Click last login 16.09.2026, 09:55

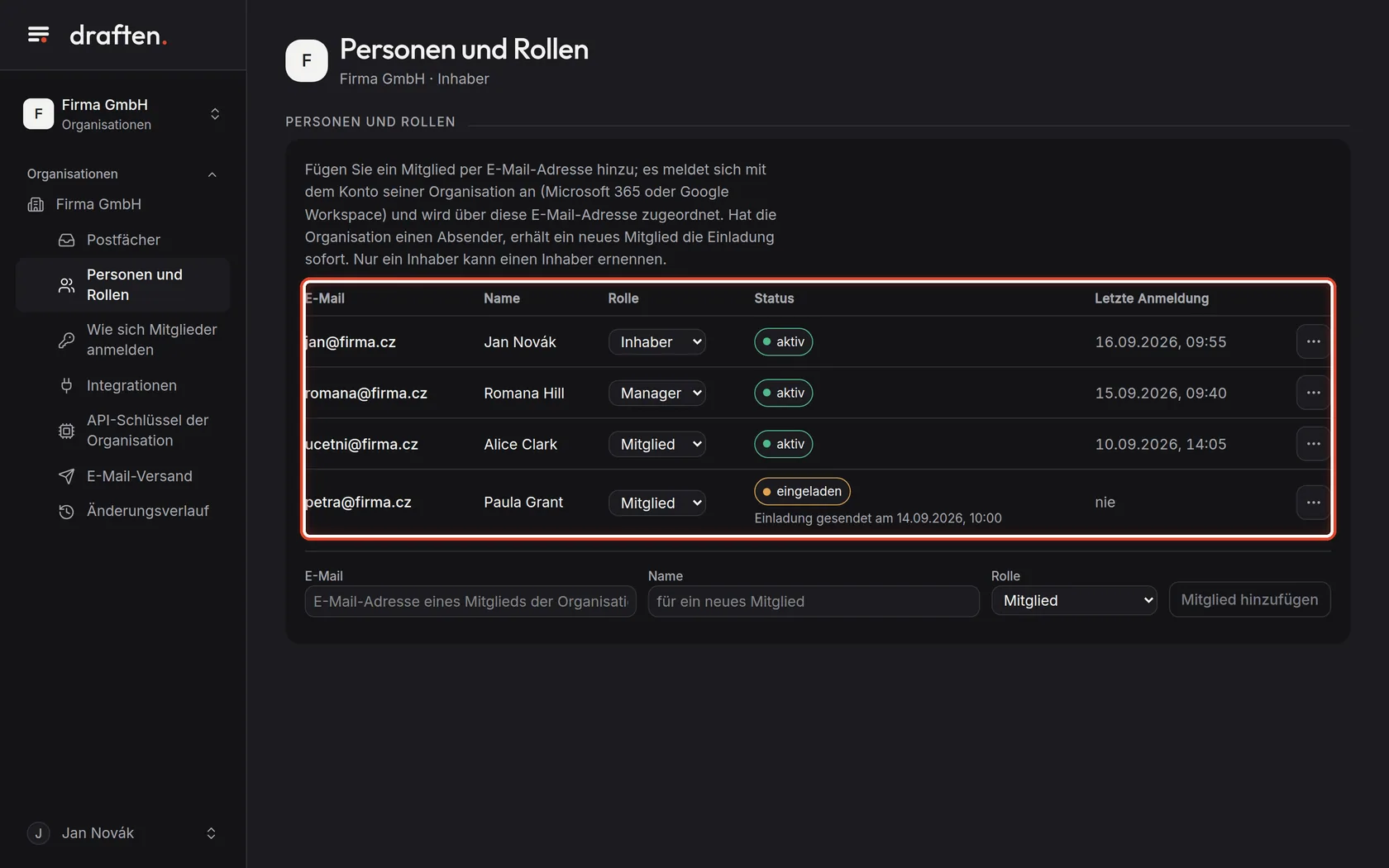coord(1161,342)
